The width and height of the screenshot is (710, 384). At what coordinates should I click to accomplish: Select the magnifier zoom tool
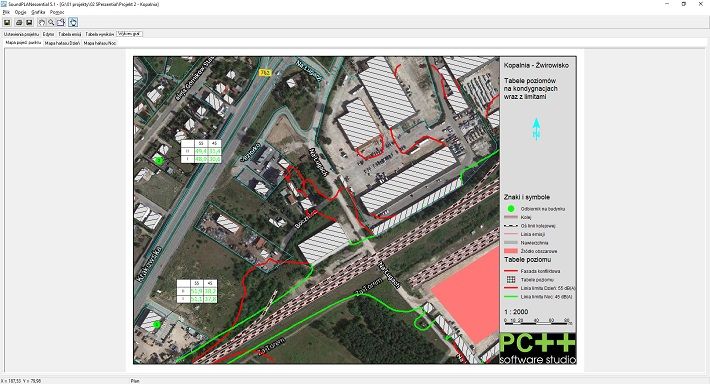(51, 22)
